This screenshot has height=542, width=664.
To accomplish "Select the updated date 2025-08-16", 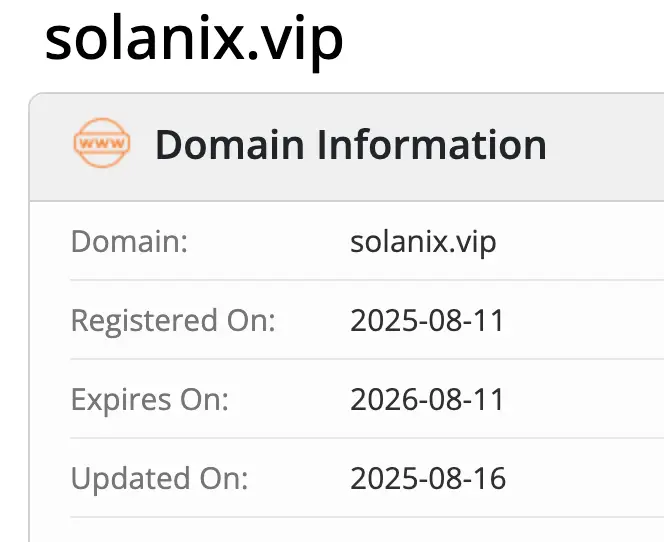I will (x=428, y=478).
